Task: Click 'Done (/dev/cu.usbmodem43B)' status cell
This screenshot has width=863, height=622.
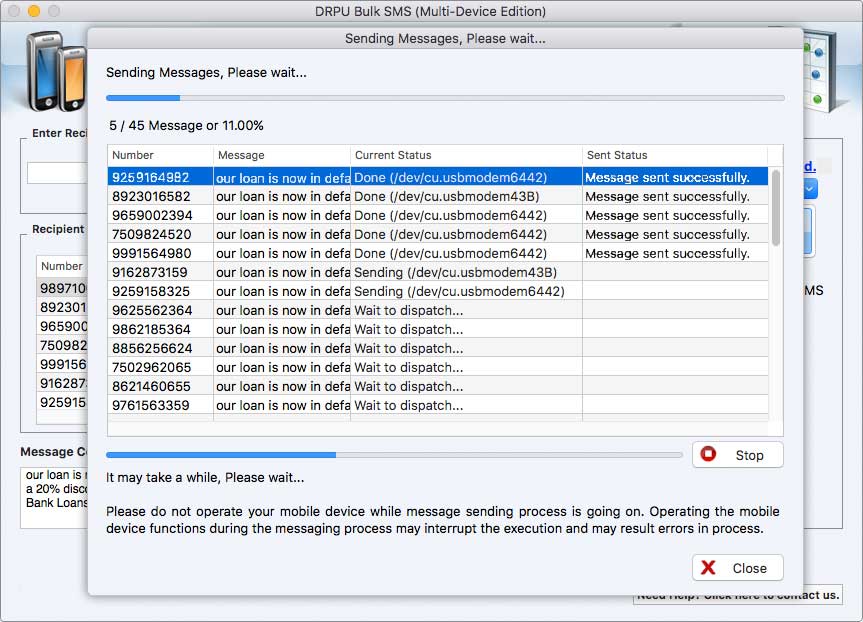Action: point(466,197)
